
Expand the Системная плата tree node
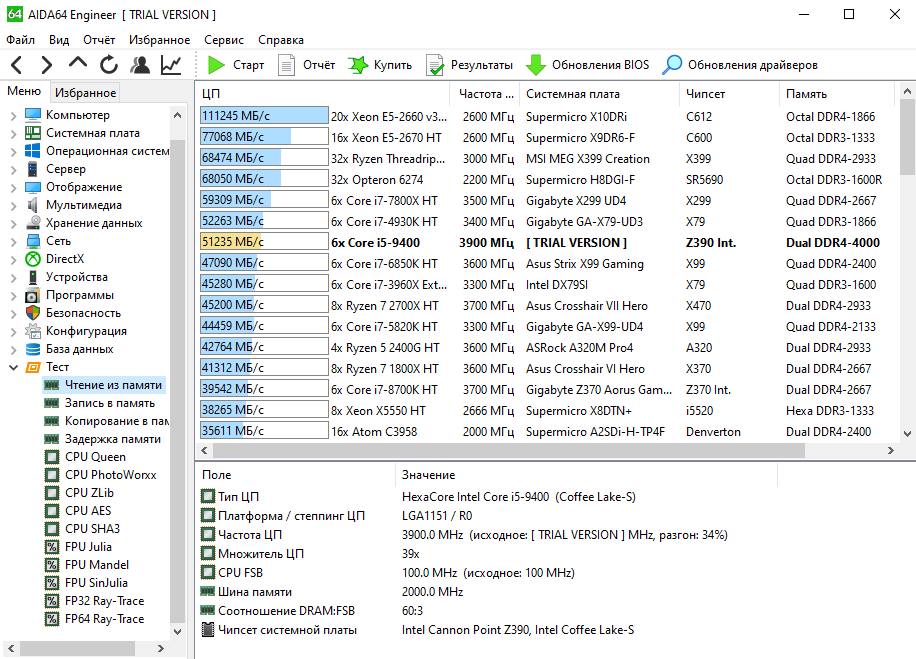[x=13, y=133]
